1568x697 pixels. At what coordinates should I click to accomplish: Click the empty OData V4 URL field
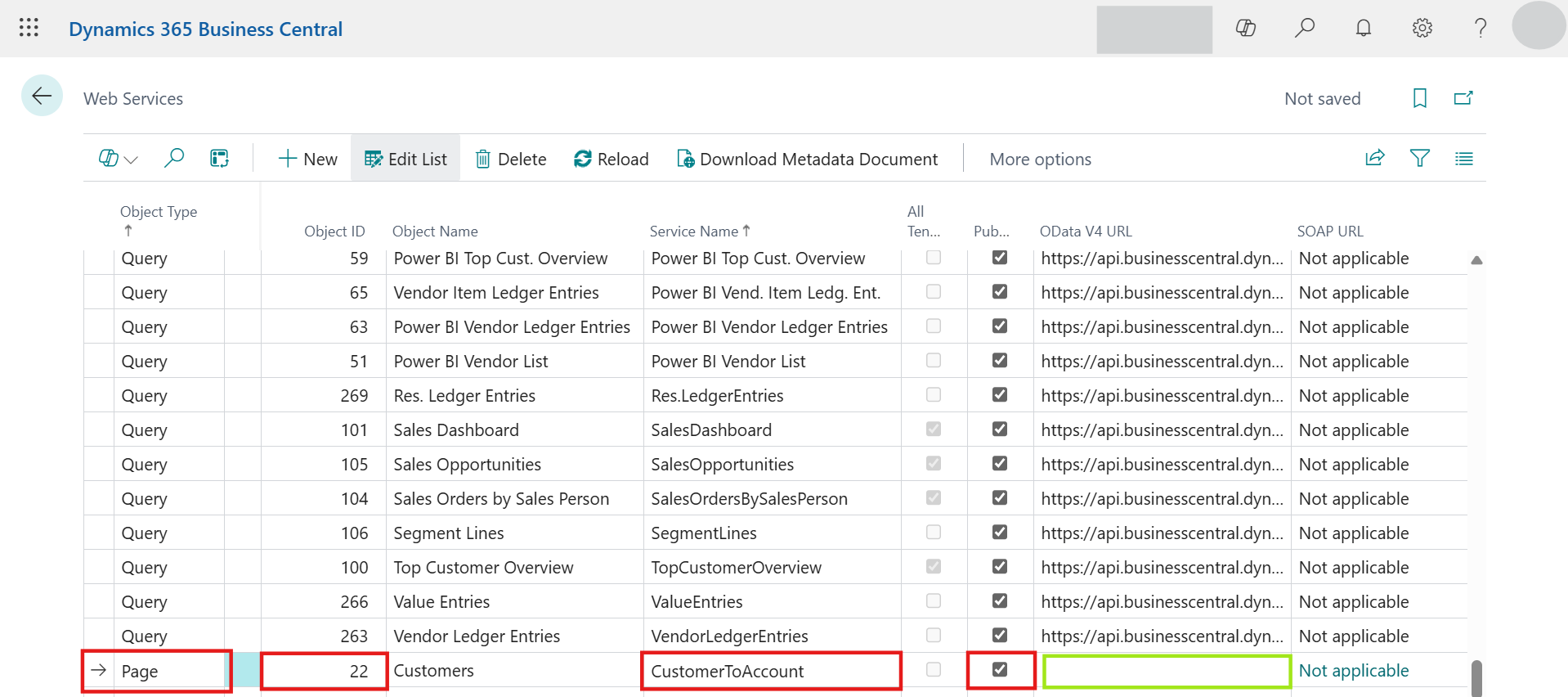[x=1166, y=672]
